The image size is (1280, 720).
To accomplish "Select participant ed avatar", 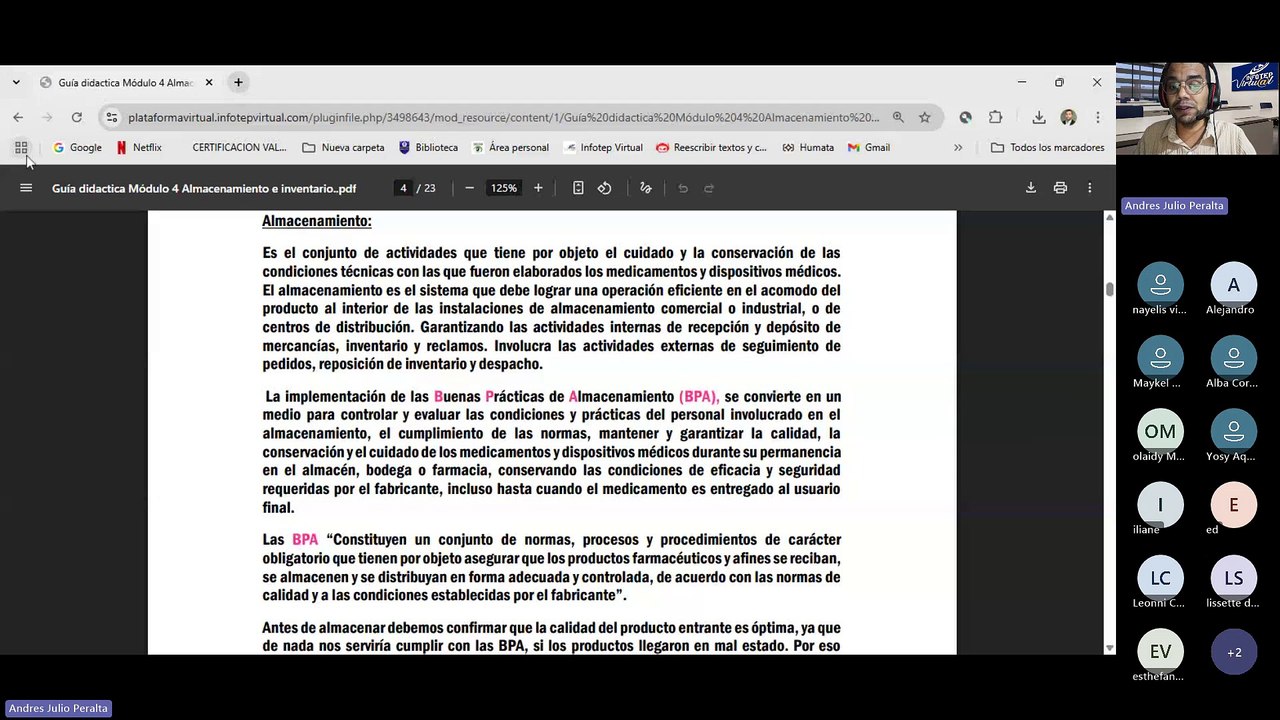I will (1234, 505).
